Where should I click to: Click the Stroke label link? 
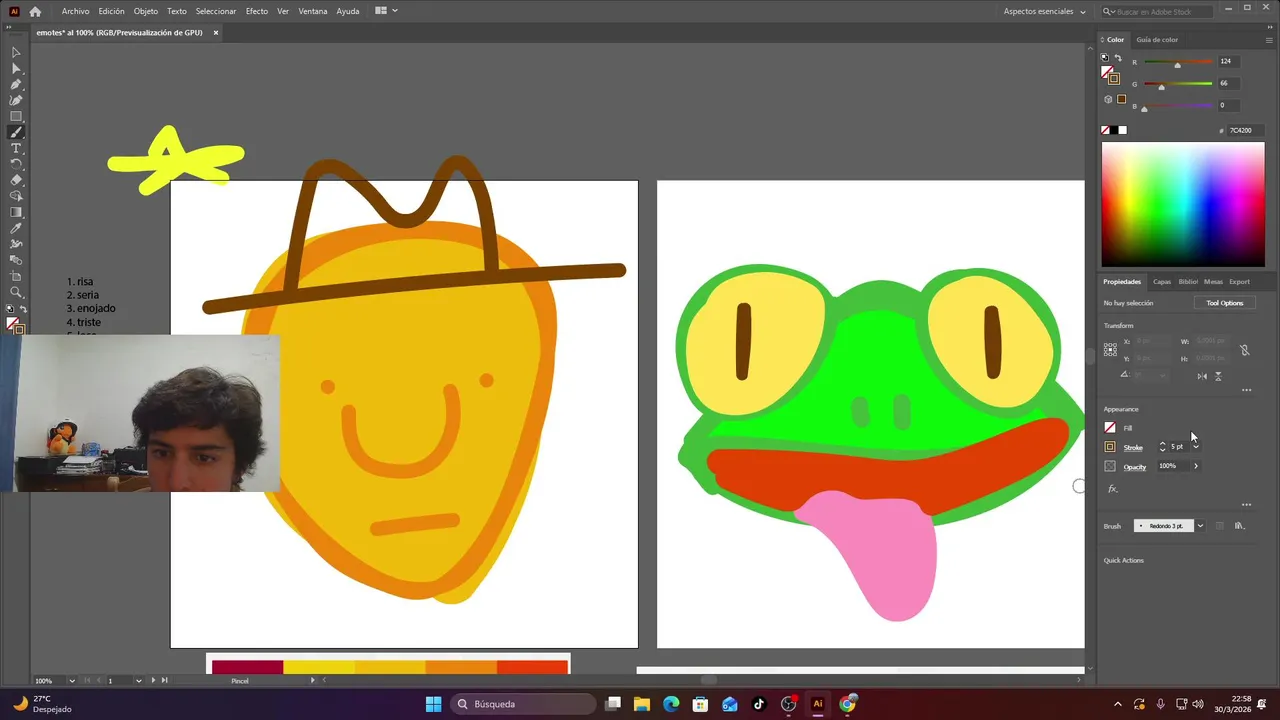tap(1133, 448)
